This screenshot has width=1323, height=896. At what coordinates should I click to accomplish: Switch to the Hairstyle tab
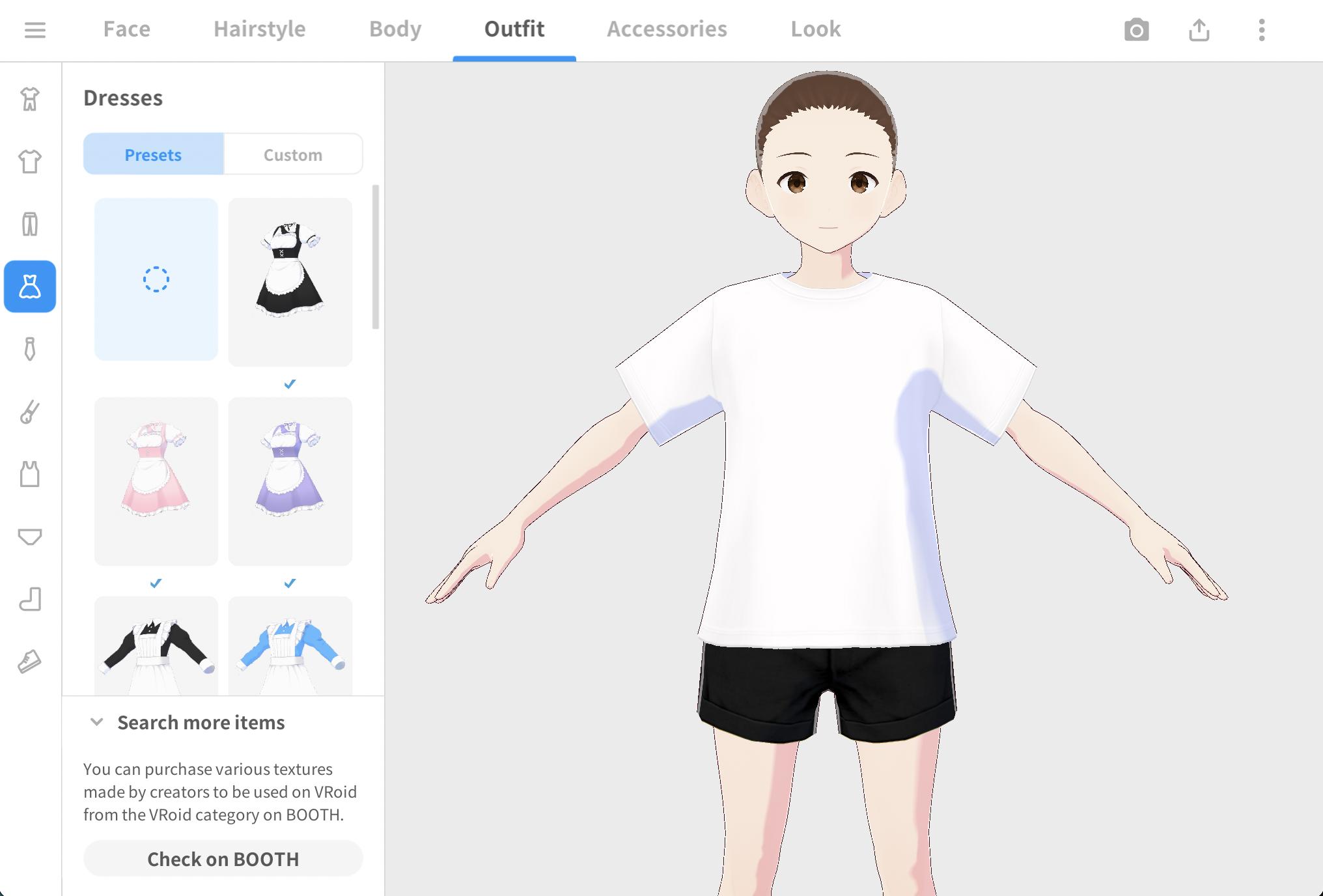[260, 29]
